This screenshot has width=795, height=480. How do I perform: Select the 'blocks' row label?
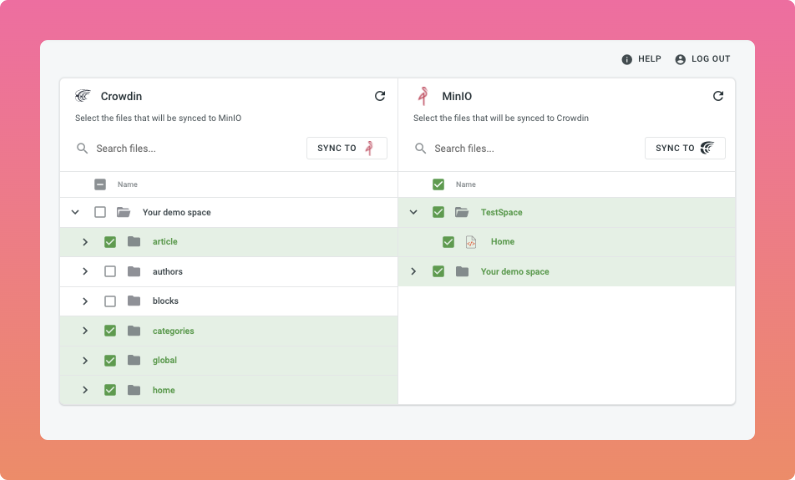pyautogui.click(x=165, y=301)
